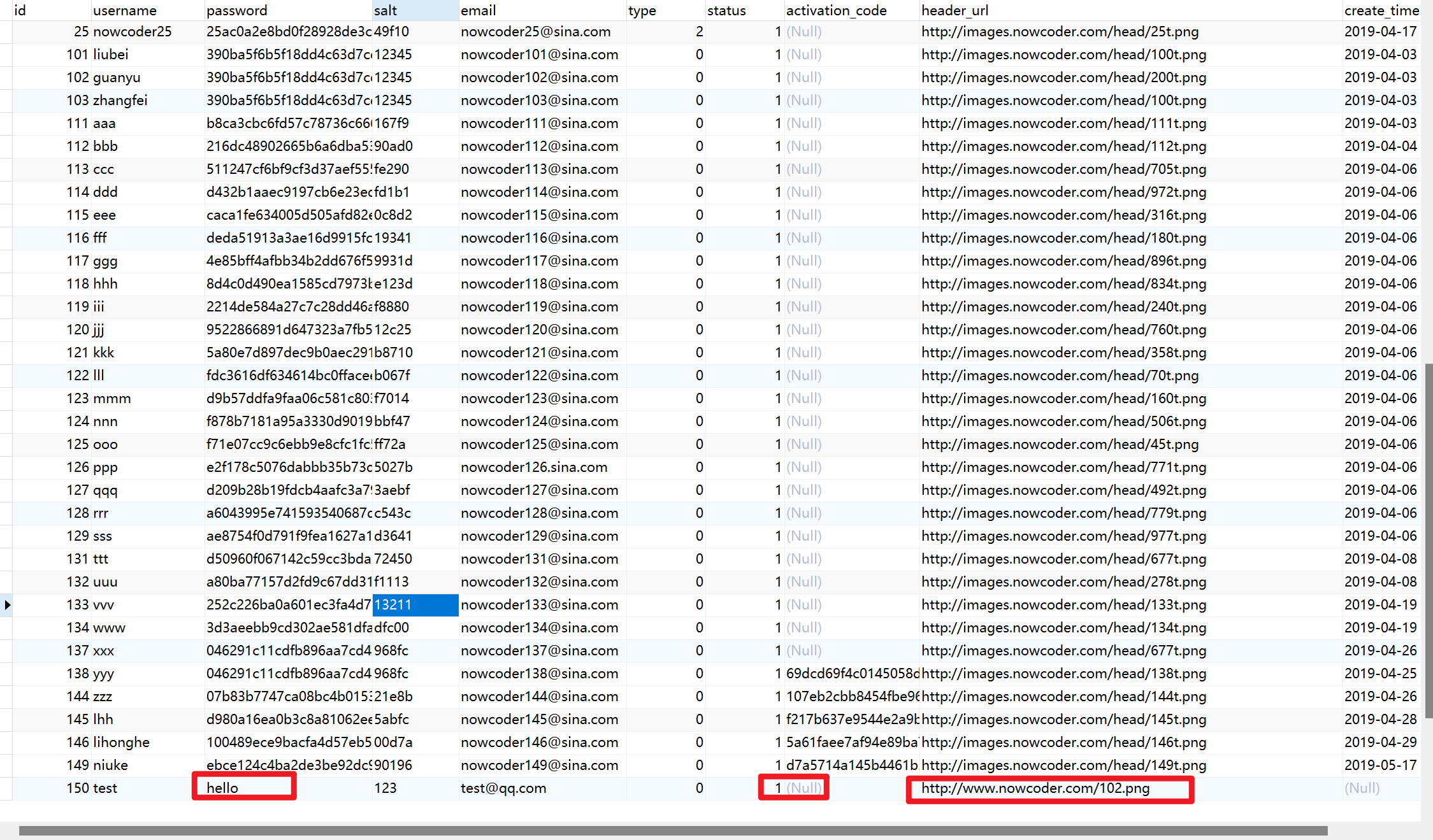Click the 'header_url' column header
This screenshot has width=1433, height=840.
click(x=1131, y=10)
